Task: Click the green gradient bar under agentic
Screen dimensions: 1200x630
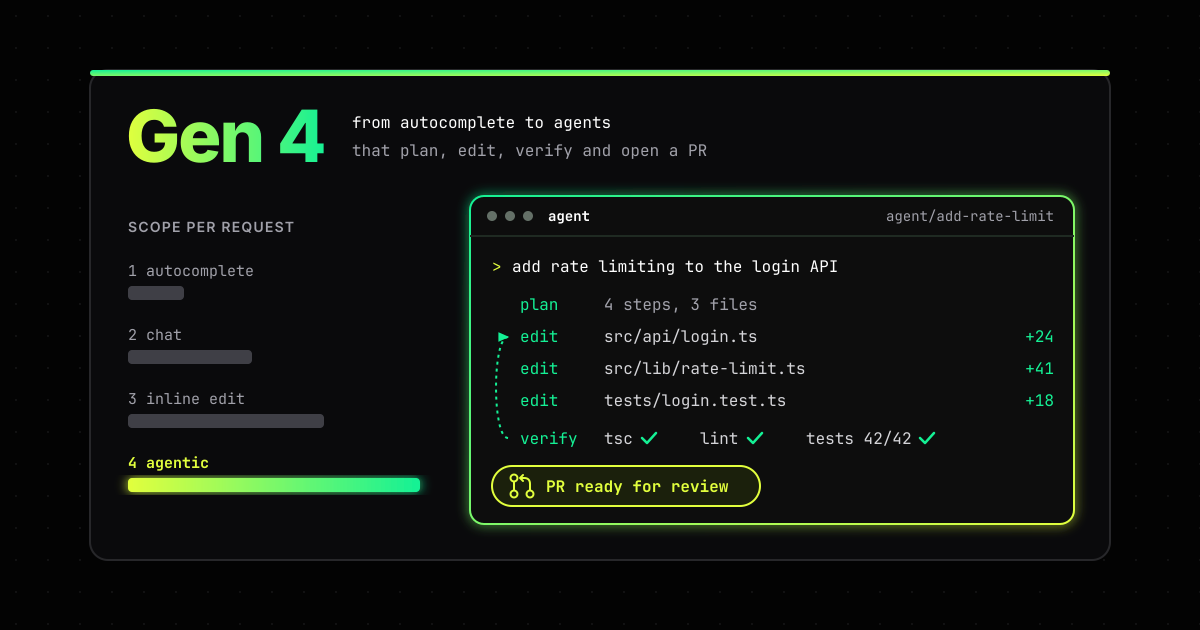Action: (274, 485)
